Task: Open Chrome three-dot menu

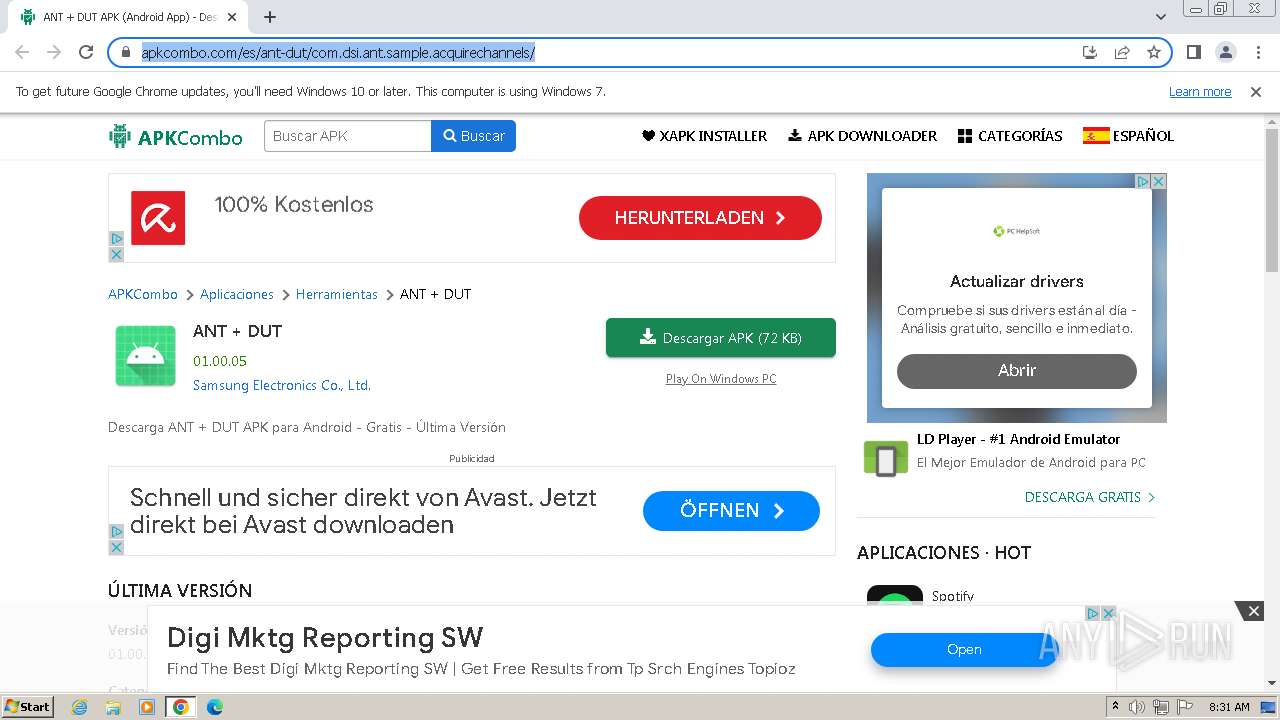Action: point(1258,52)
